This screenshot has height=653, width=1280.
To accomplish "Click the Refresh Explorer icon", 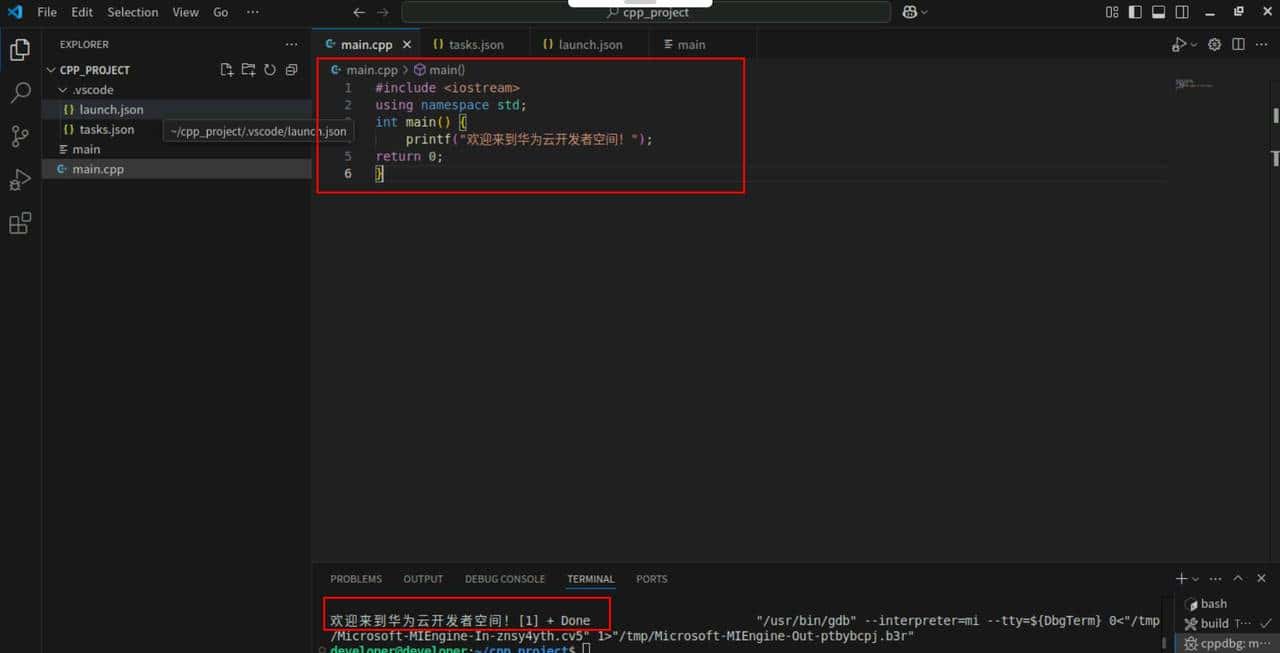I will pos(270,69).
